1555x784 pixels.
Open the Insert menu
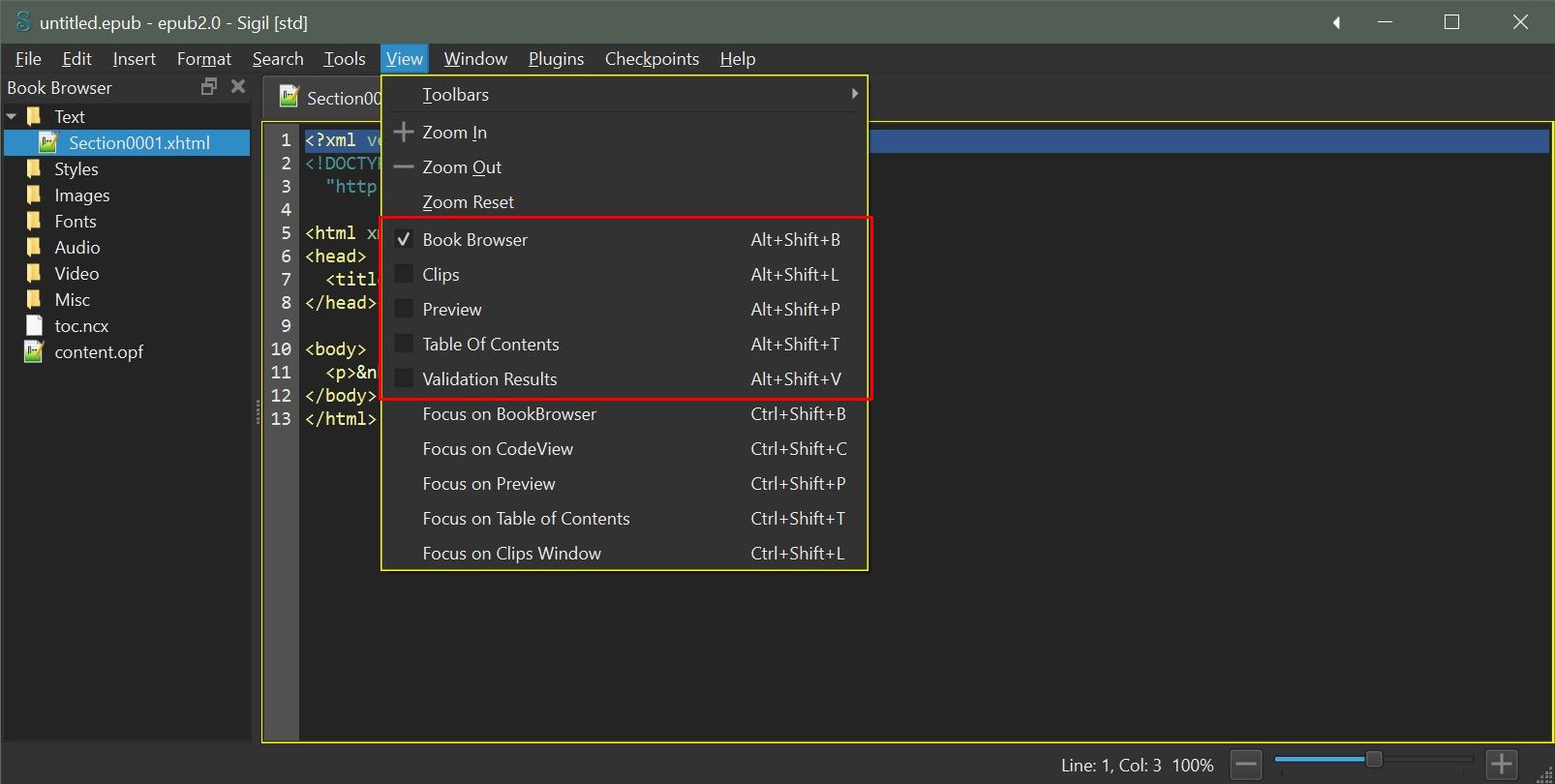coord(134,59)
